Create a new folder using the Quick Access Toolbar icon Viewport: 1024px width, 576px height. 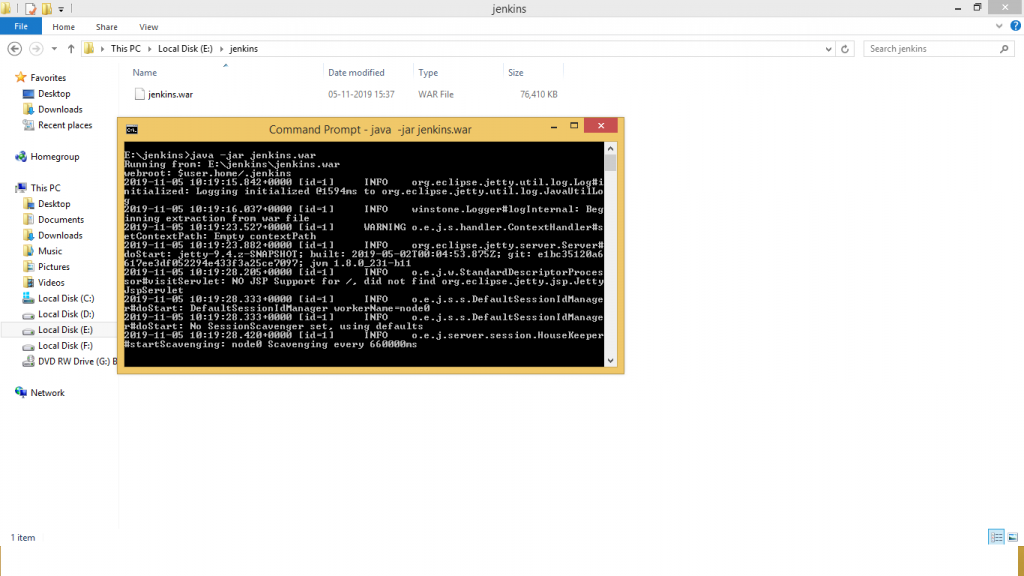click(46, 8)
